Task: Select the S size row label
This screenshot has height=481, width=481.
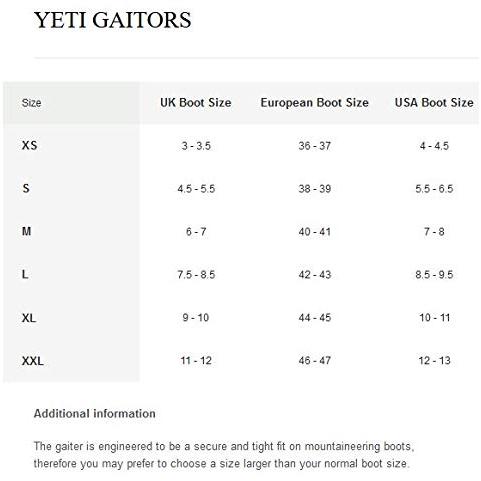Action: [x=26, y=188]
